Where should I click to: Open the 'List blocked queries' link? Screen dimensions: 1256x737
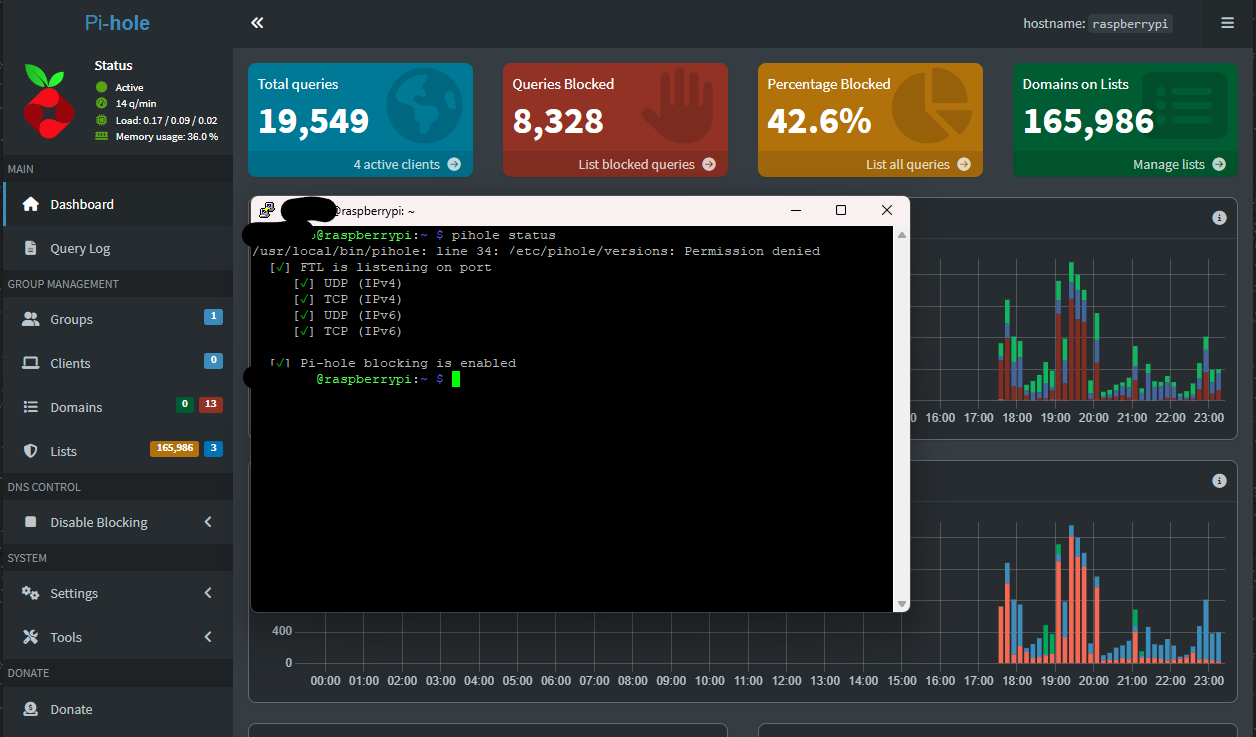click(x=615, y=164)
